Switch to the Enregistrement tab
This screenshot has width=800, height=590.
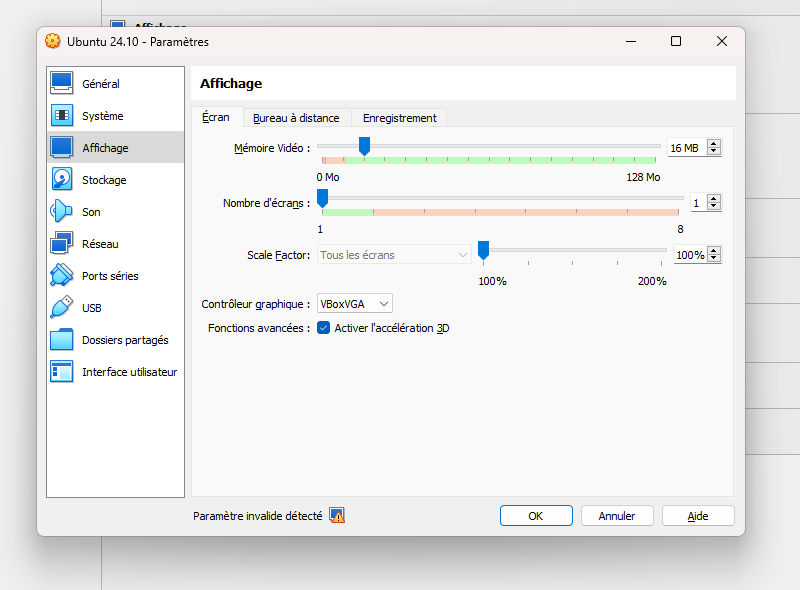[x=399, y=118]
